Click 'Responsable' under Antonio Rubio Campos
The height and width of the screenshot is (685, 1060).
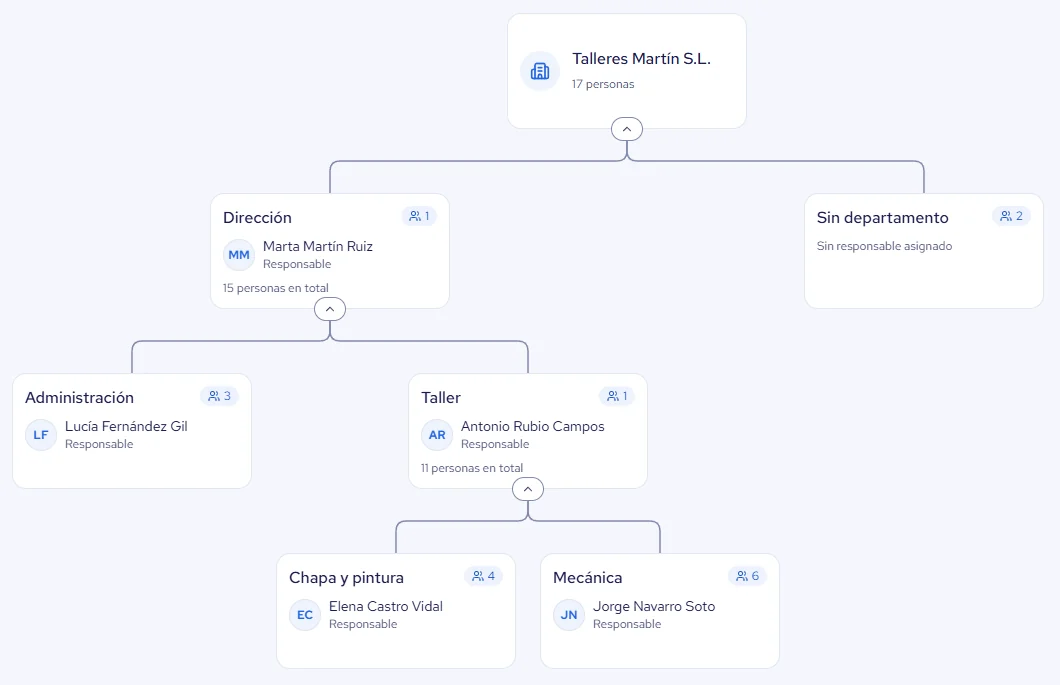click(496, 444)
